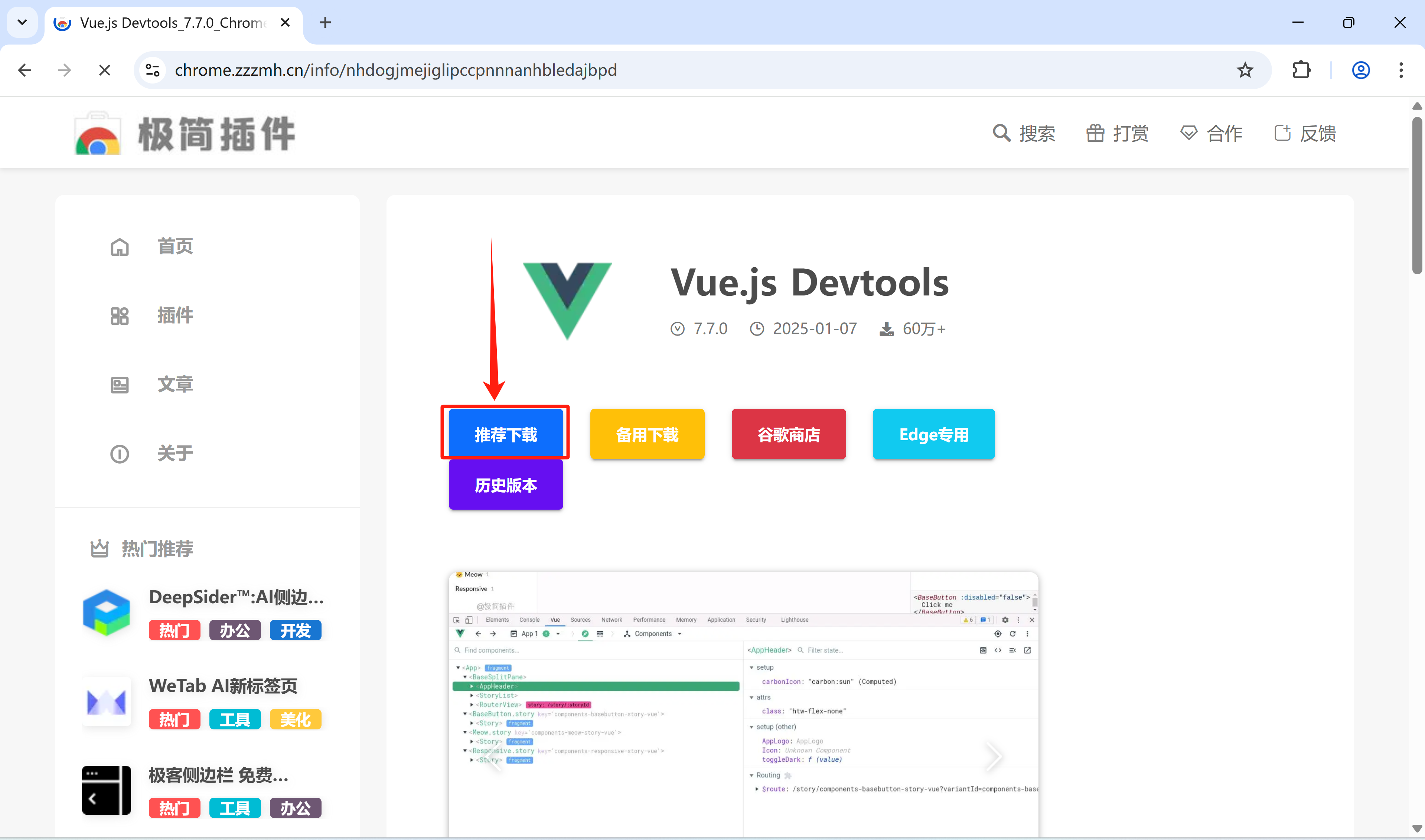The width and height of the screenshot is (1425, 840).
Task: Open 谷歌商店 red button
Action: [x=788, y=434]
